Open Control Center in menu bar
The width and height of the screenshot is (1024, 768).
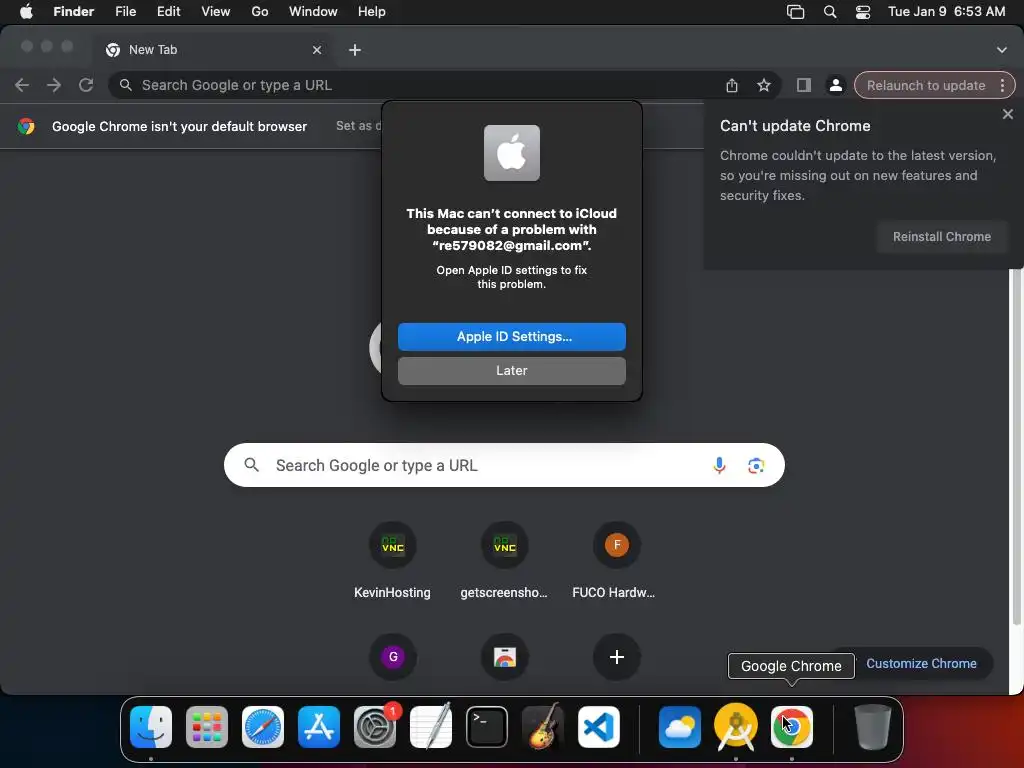click(x=863, y=12)
